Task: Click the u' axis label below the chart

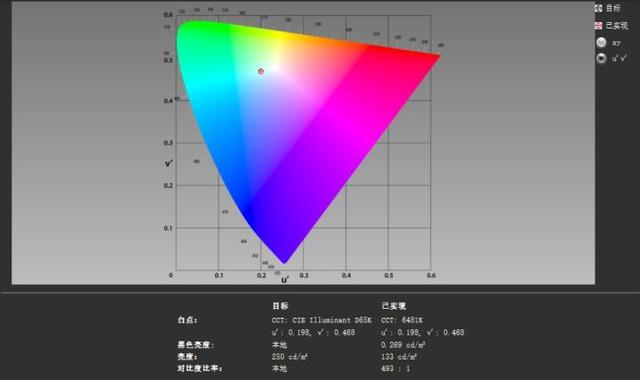Action: point(285,280)
